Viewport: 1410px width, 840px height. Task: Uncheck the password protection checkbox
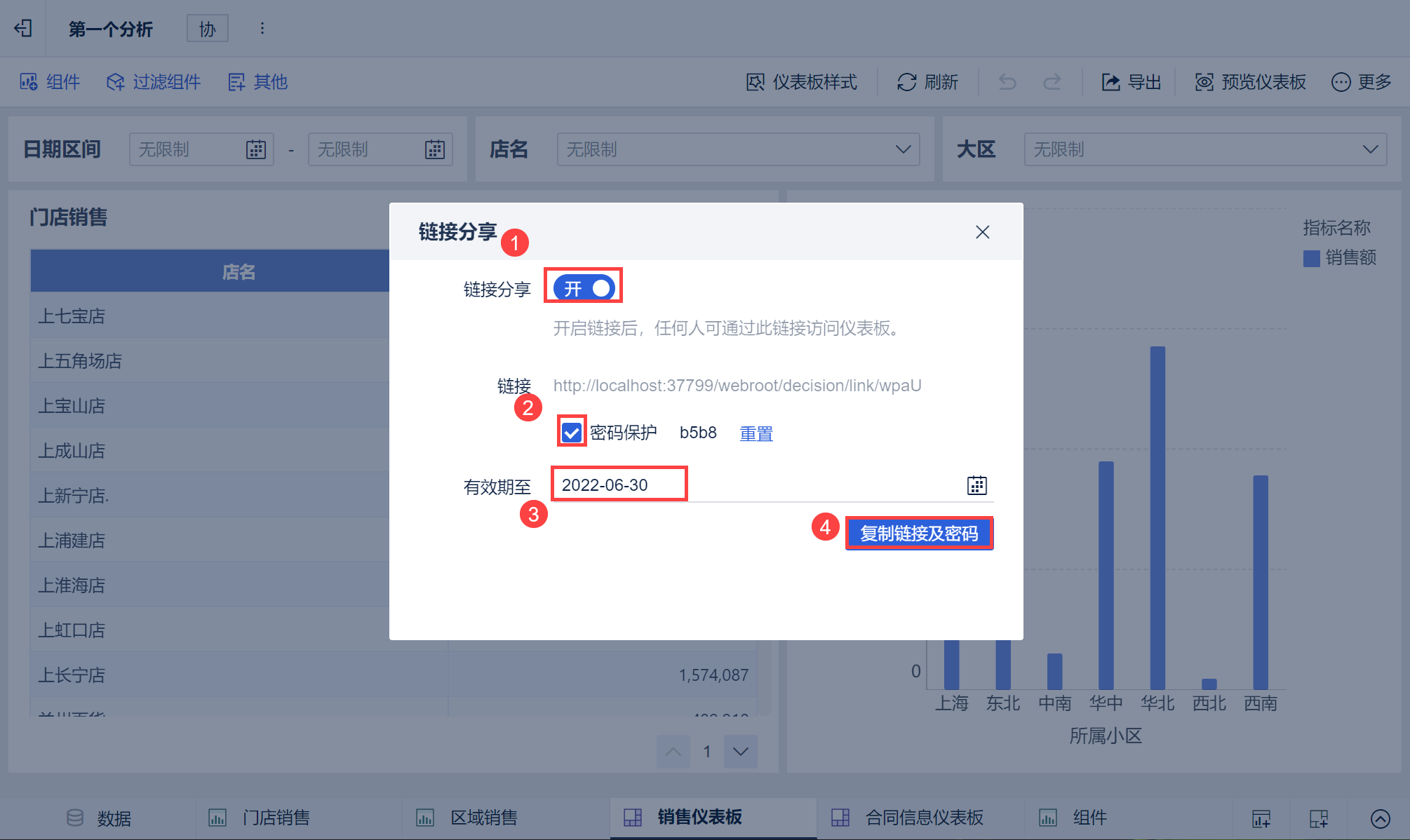point(572,433)
